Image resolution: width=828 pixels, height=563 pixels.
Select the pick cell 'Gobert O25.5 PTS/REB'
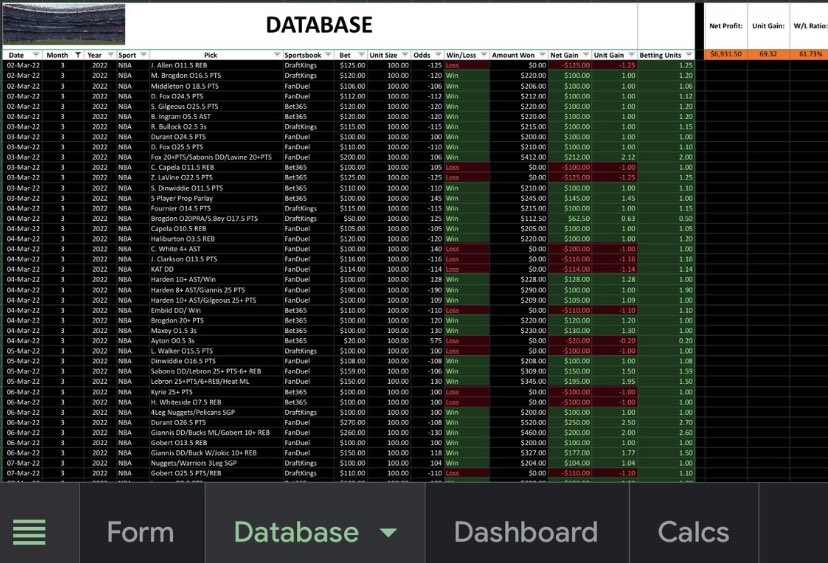(215, 473)
